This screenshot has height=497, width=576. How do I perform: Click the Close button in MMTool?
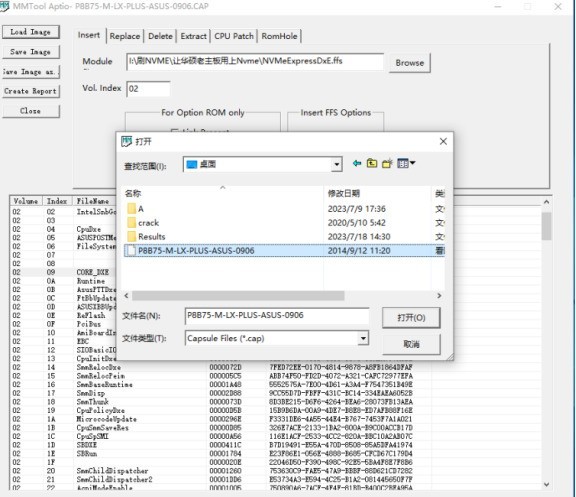(30, 111)
